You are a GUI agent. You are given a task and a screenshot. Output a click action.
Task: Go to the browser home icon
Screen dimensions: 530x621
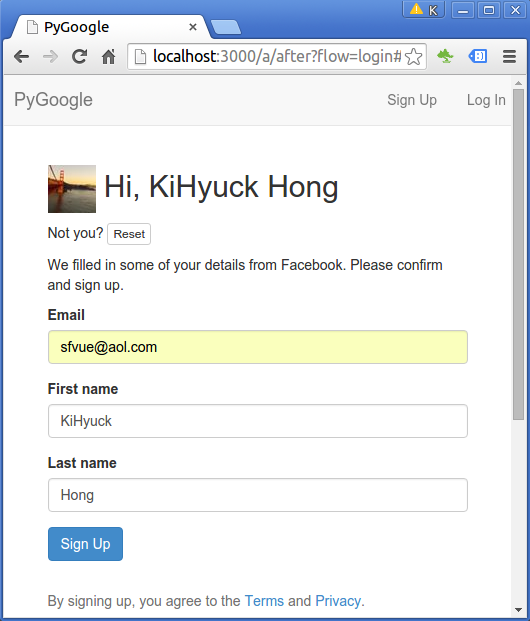click(108, 57)
